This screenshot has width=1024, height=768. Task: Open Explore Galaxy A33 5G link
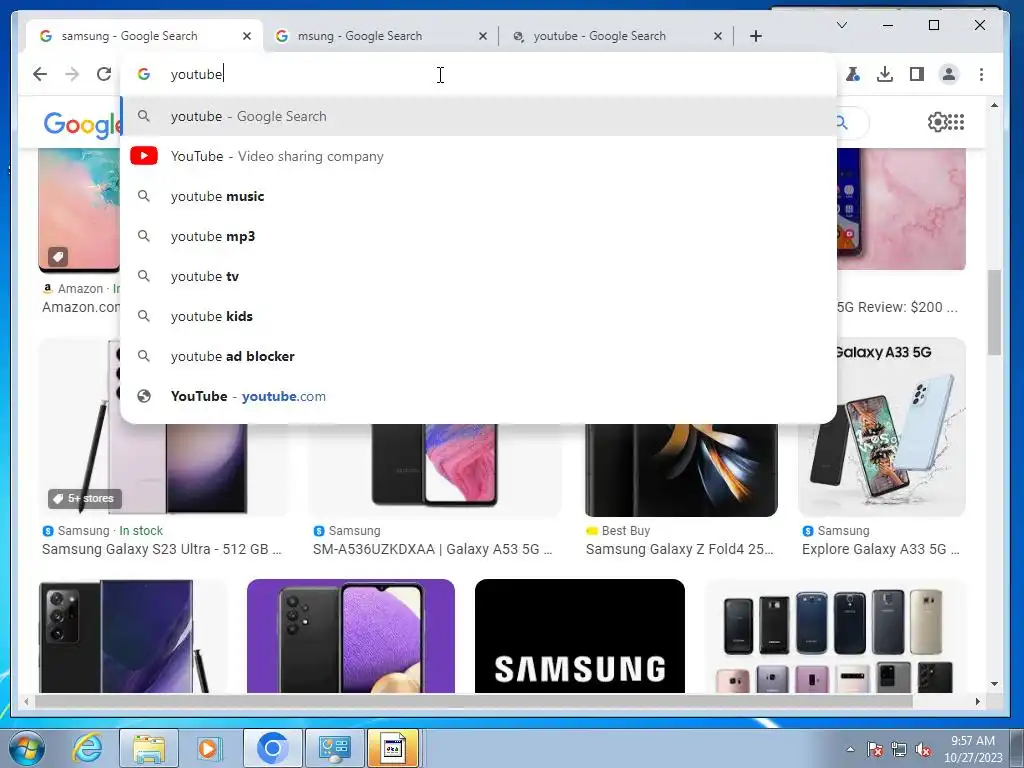[880, 549]
